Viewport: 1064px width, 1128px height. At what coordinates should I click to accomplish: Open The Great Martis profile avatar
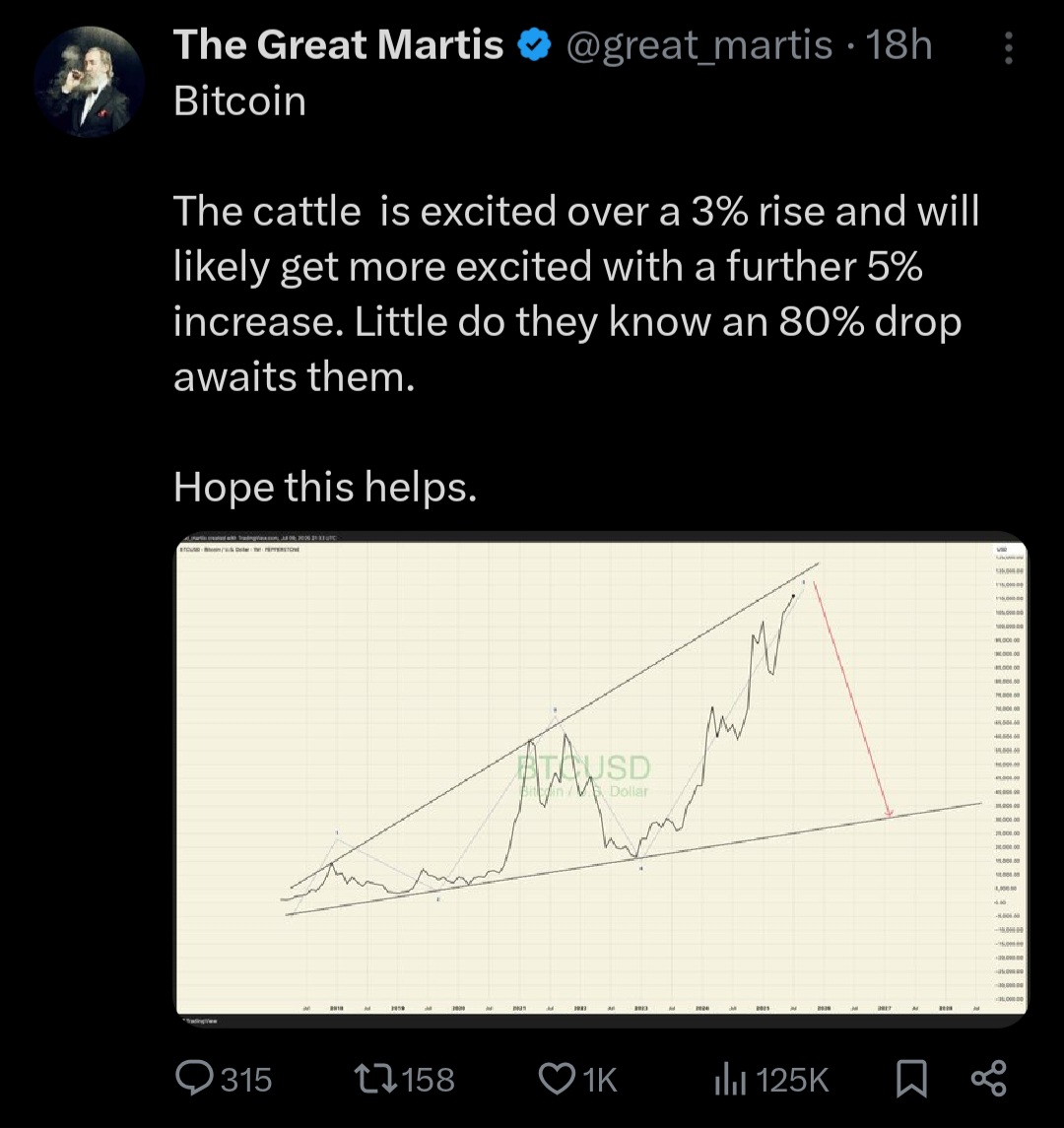[x=89, y=82]
